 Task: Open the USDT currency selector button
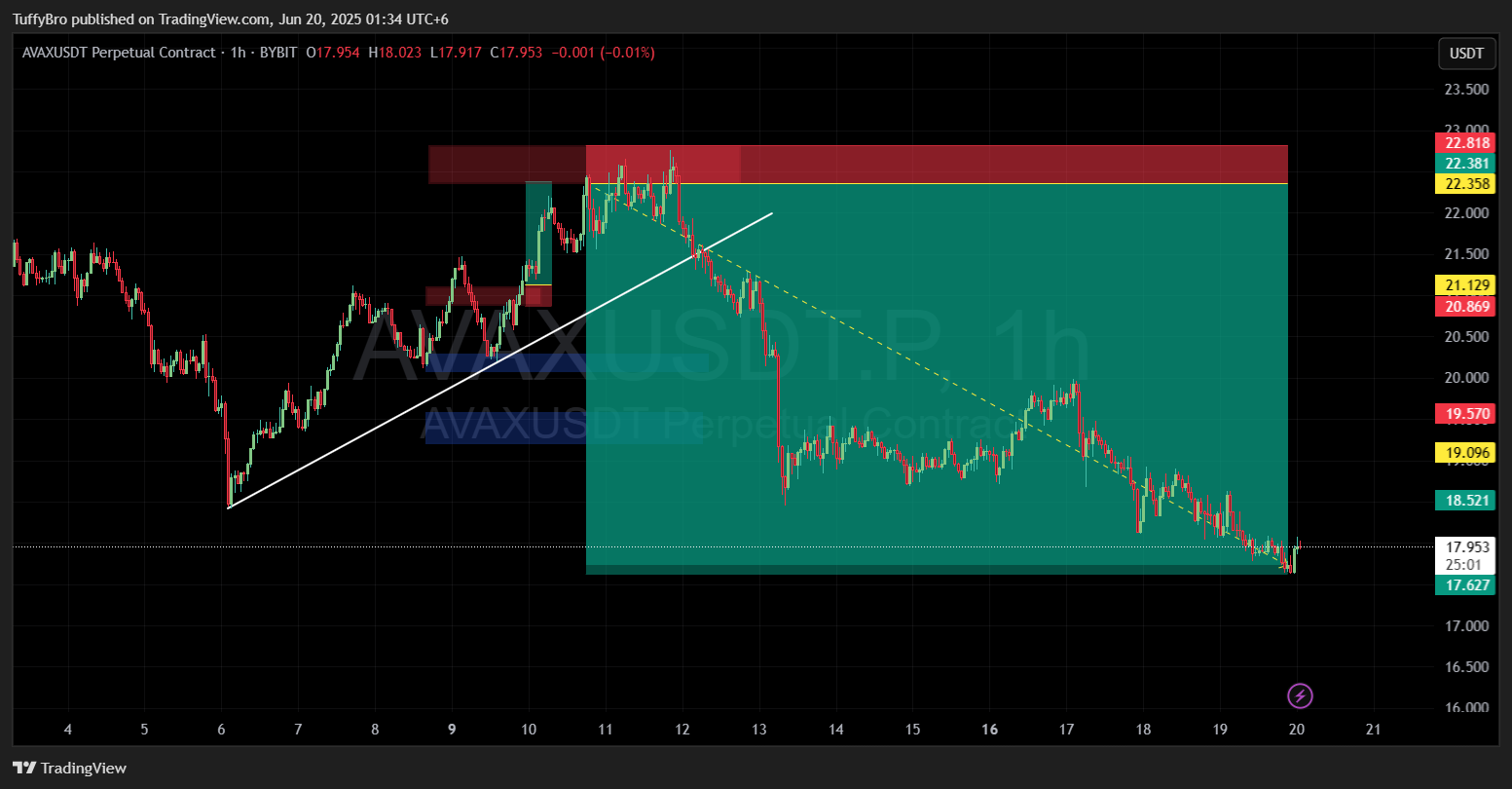(x=1467, y=54)
